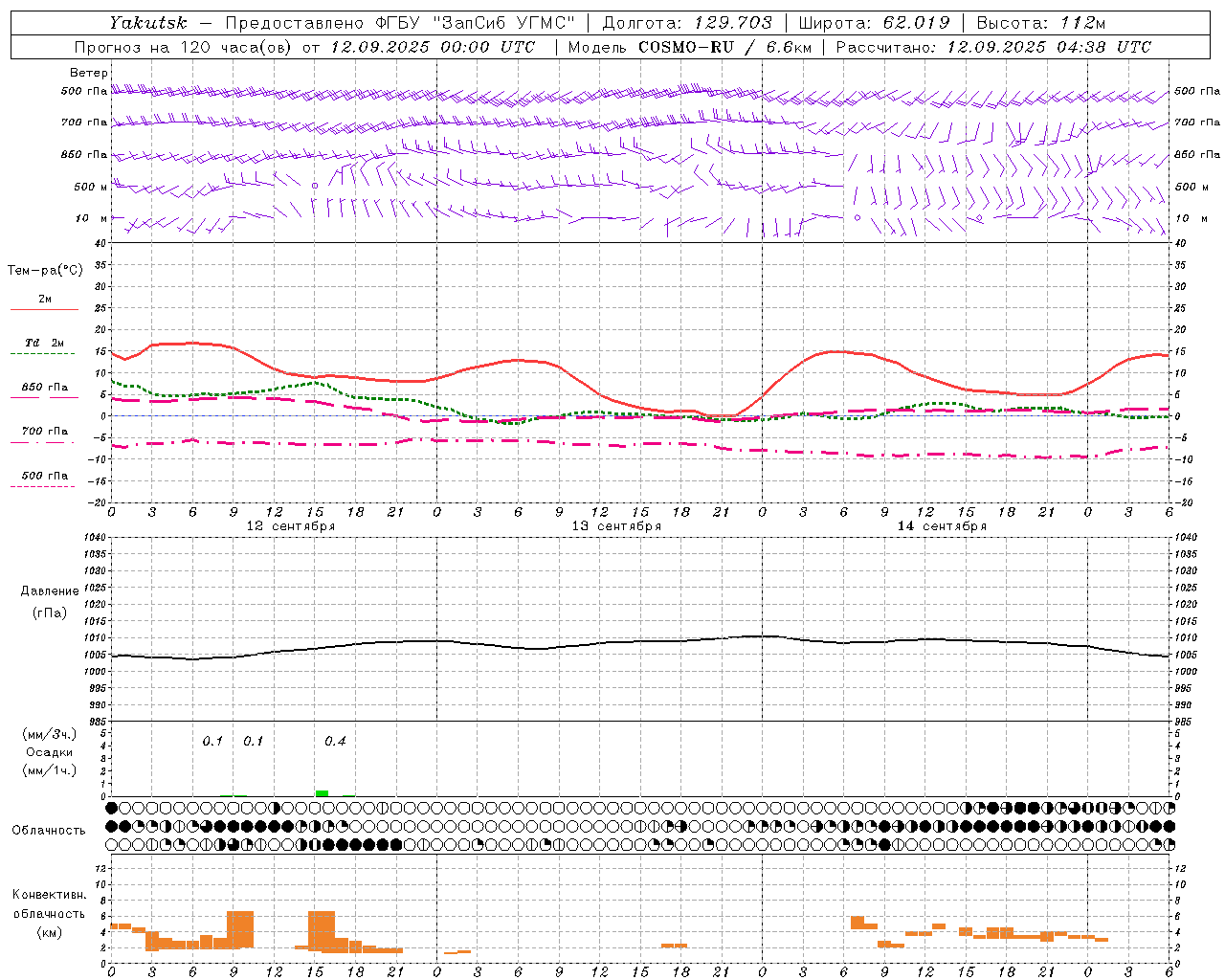Click the "0.4" precipitation value
The width and height of the screenshot is (1225, 980).
coord(335,742)
